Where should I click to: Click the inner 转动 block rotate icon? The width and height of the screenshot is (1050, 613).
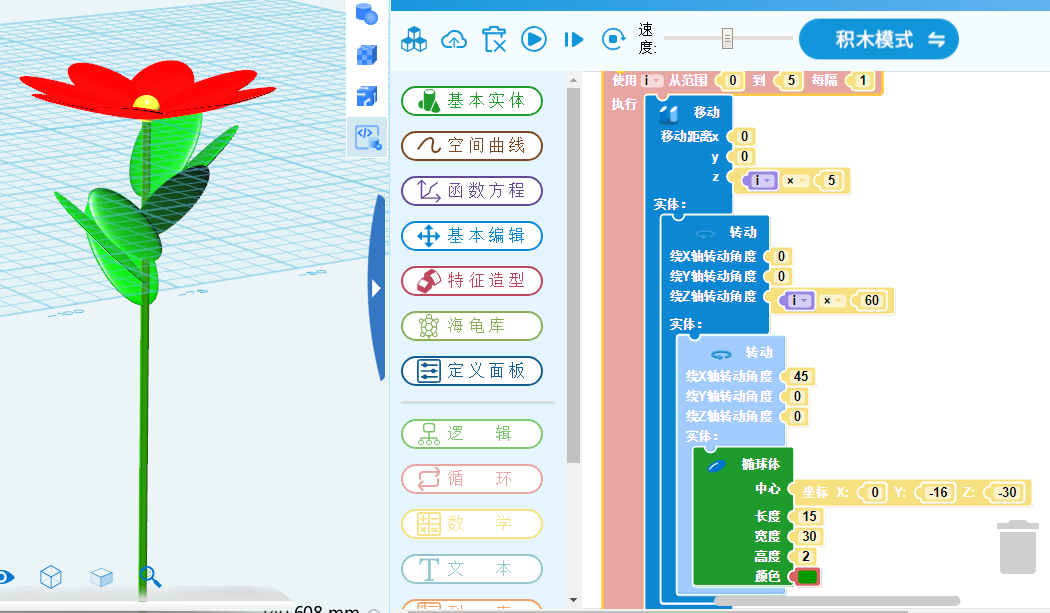(x=721, y=354)
